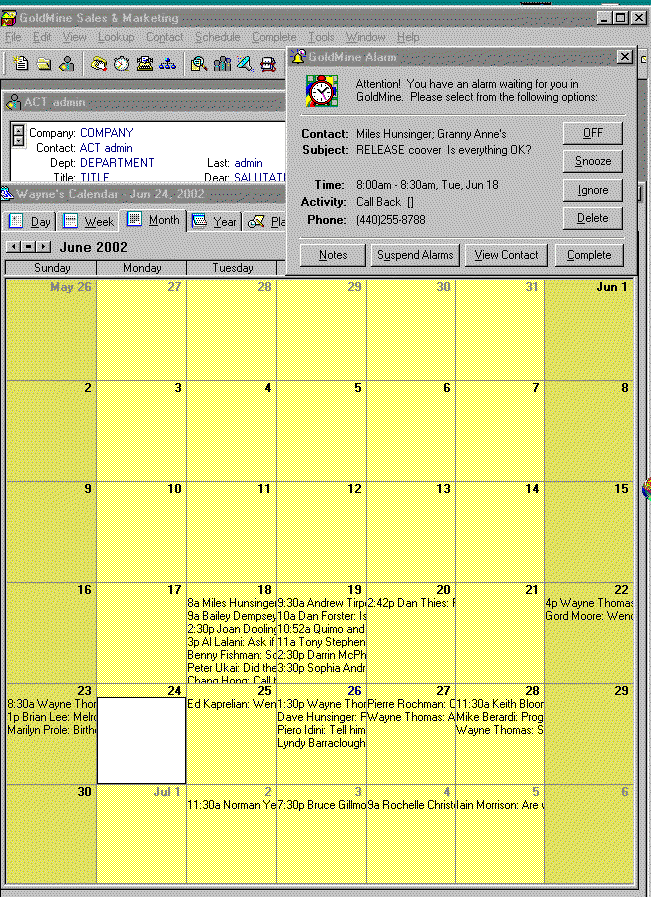Open the Tools menu

[321, 37]
